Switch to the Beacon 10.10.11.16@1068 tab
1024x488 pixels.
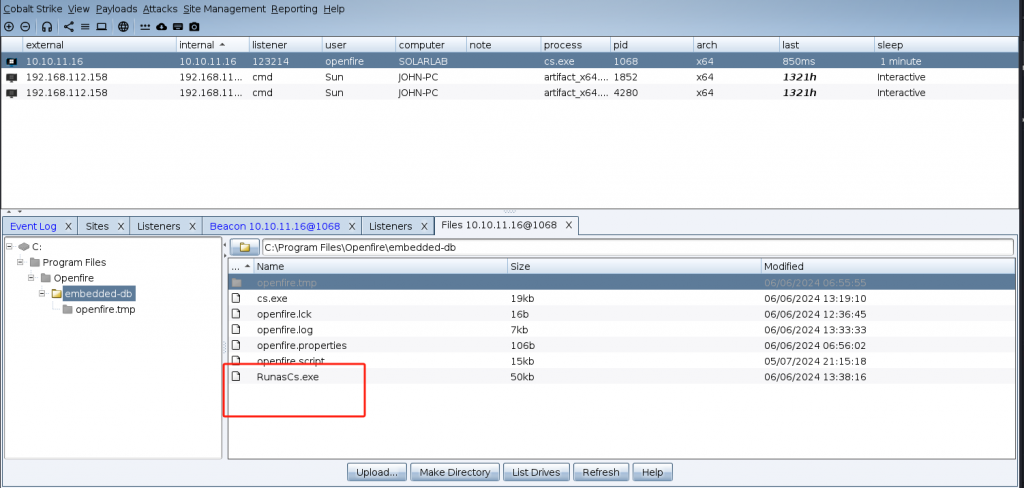click(x=275, y=226)
